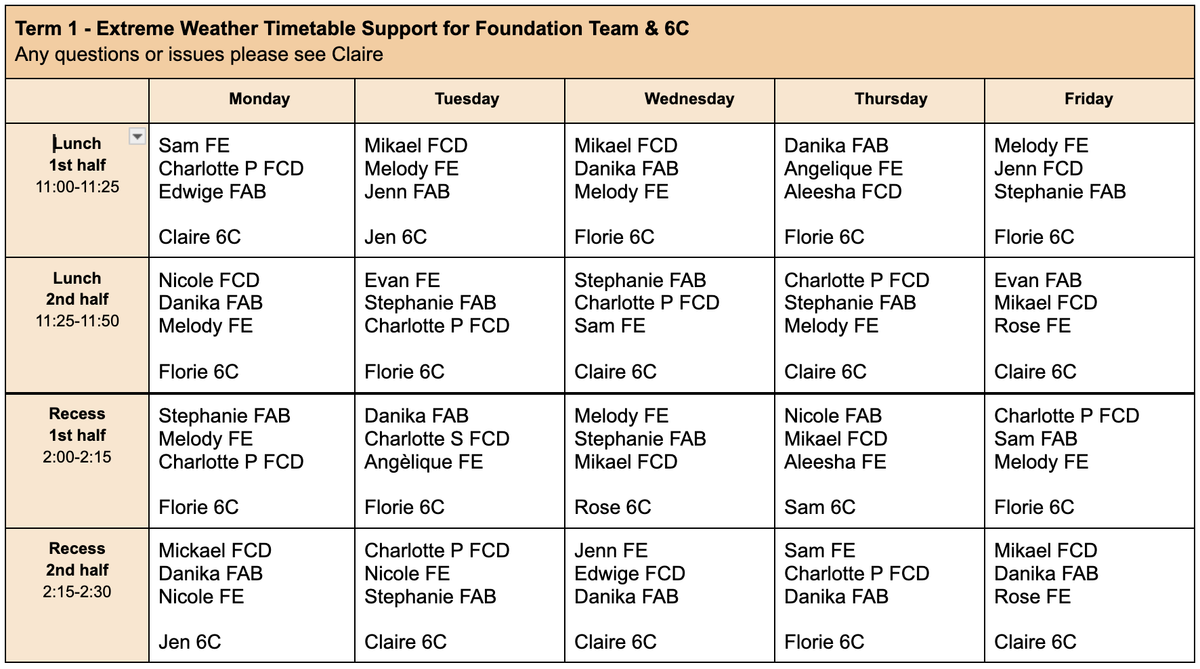1200x669 pixels.
Task: Select the Tuesday column header cell
Action: [x=466, y=99]
